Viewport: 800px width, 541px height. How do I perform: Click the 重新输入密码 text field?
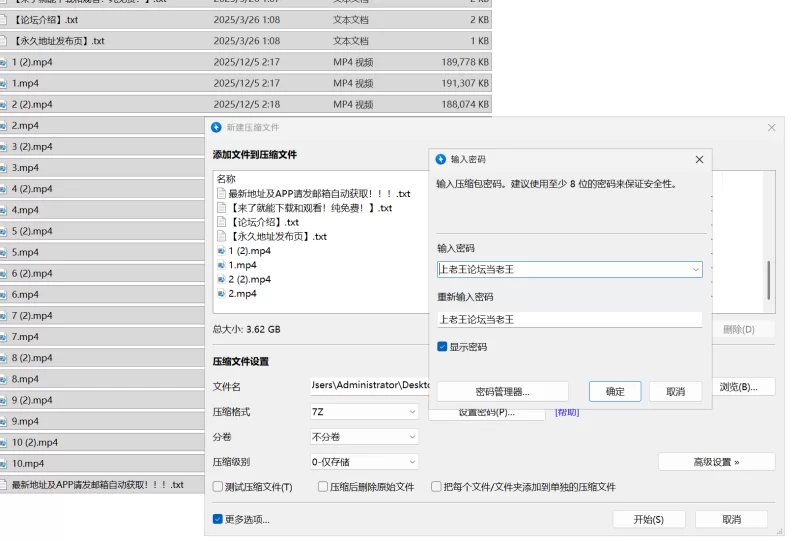tap(569, 320)
